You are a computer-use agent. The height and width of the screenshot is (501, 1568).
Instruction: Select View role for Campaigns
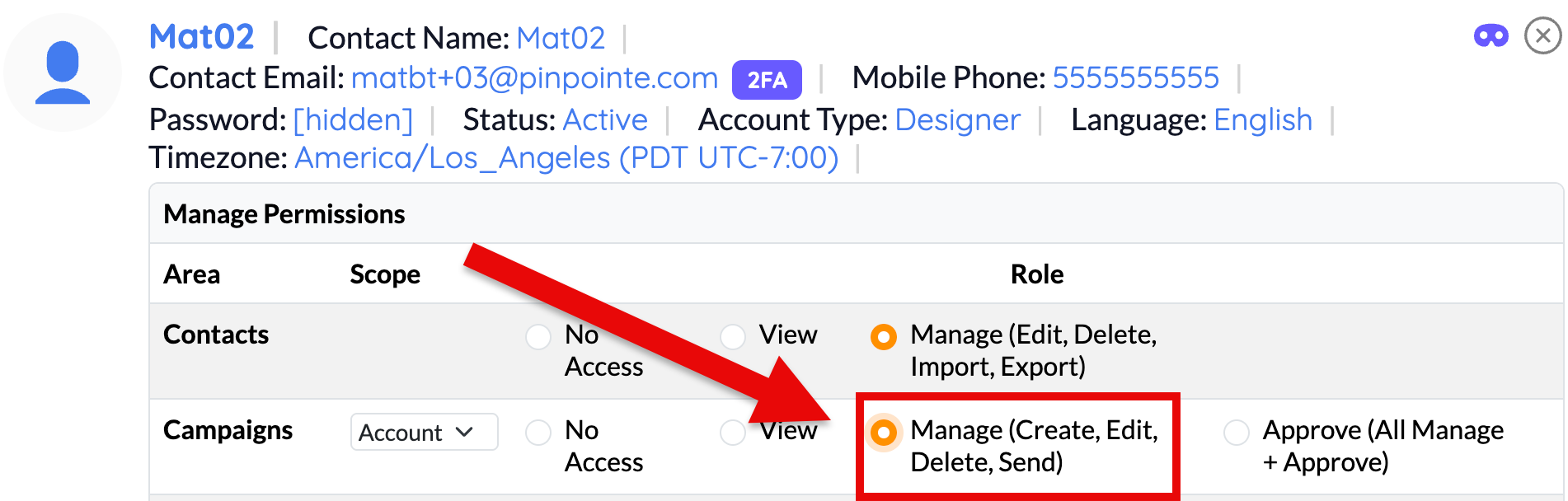click(733, 432)
